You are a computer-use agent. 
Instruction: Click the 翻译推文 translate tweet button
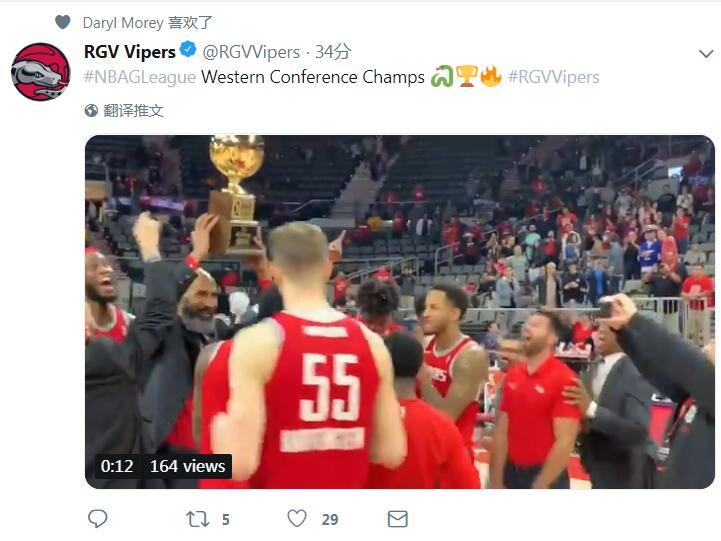(133, 110)
